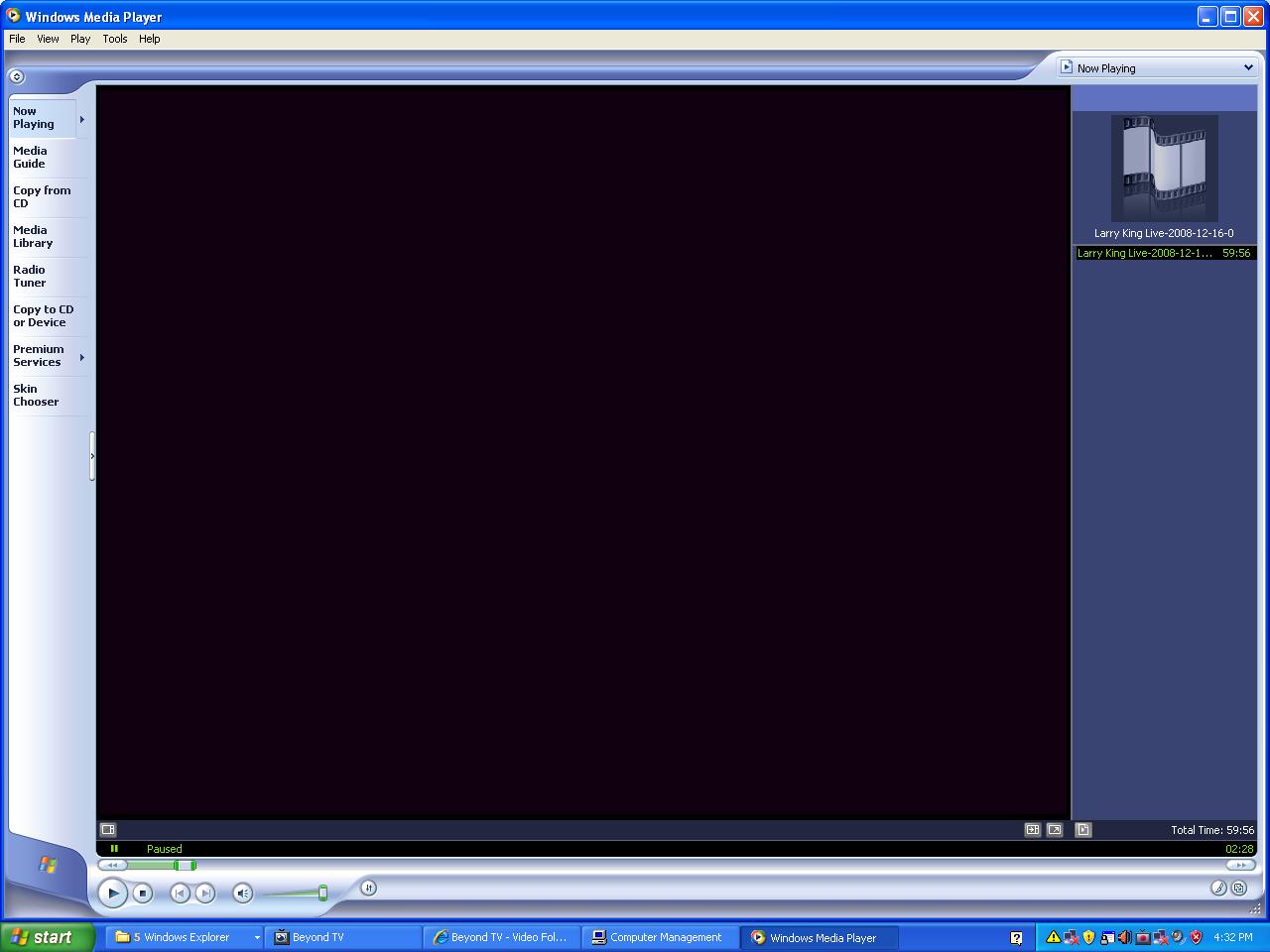Click the Previous track button
This screenshot has height=952, width=1270.
180,893
